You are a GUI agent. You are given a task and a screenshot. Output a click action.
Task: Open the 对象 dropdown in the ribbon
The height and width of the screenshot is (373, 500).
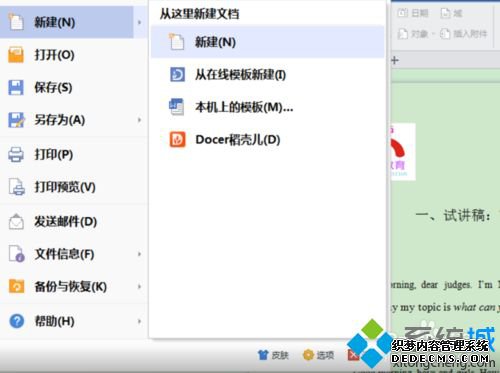tap(416, 34)
